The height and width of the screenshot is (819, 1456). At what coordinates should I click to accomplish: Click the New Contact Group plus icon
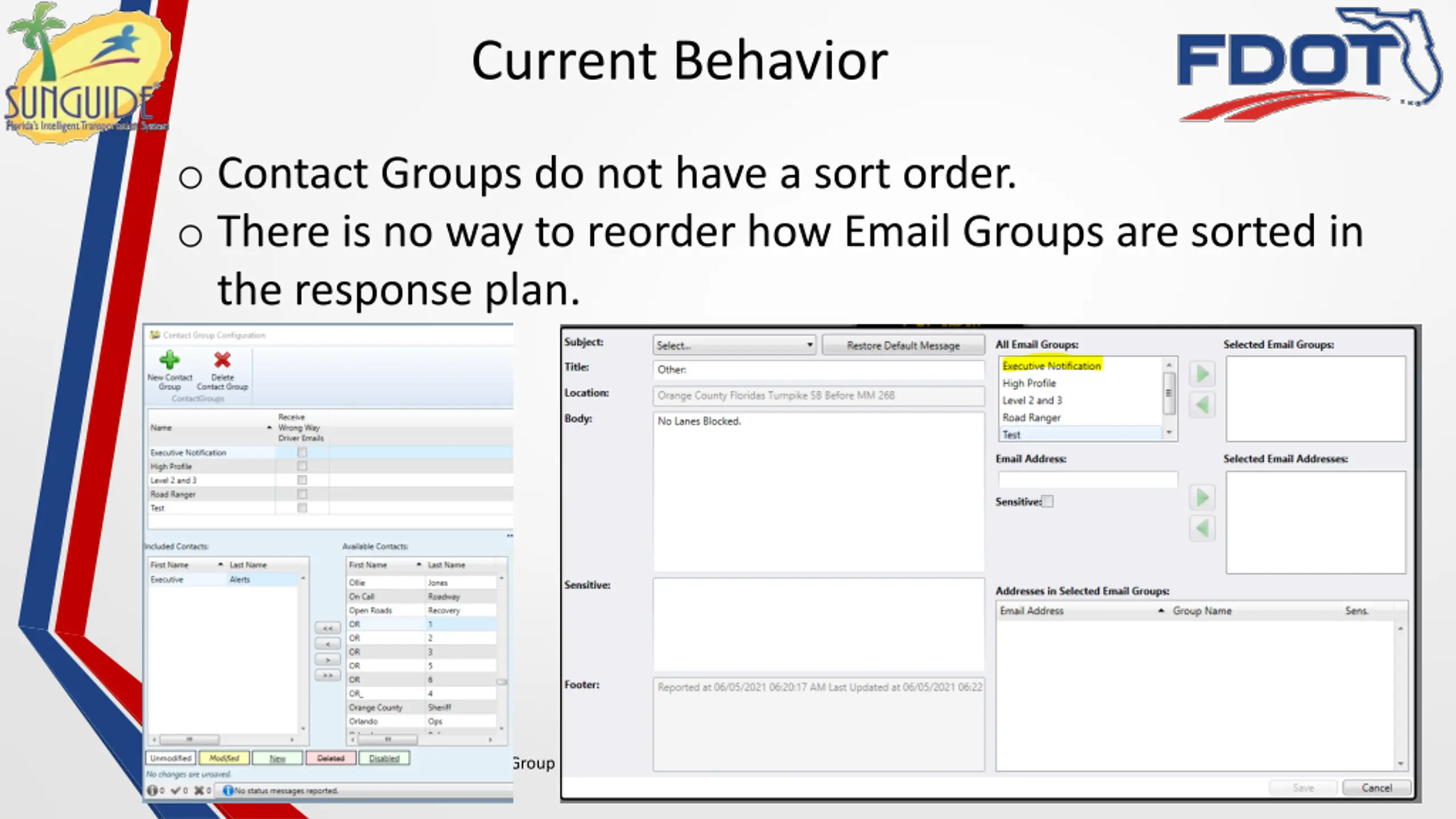point(169,360)
